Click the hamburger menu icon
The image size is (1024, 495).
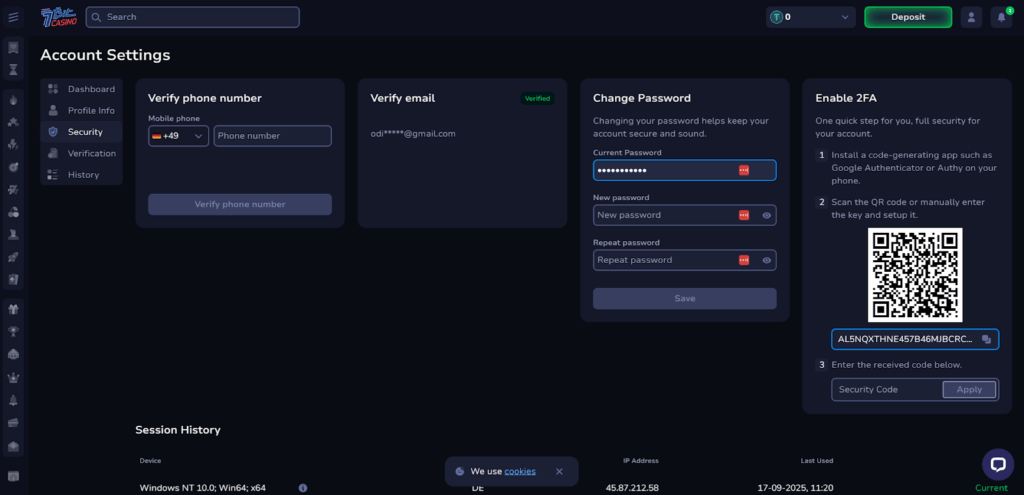point(13,17)
